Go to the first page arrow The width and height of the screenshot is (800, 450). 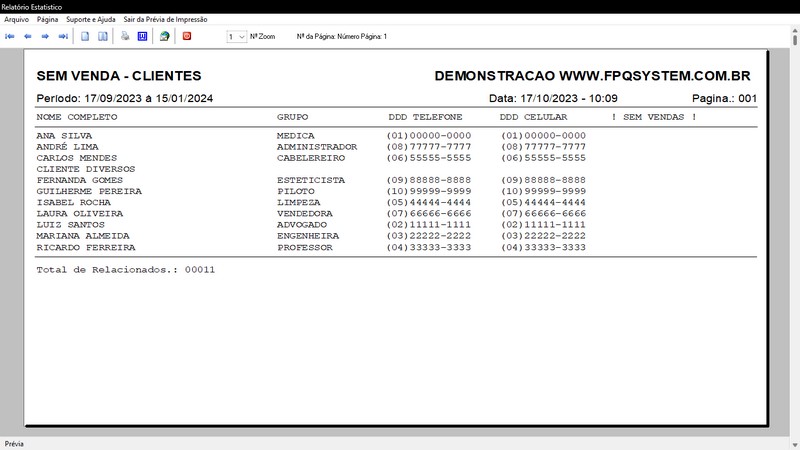click(10, 36)
